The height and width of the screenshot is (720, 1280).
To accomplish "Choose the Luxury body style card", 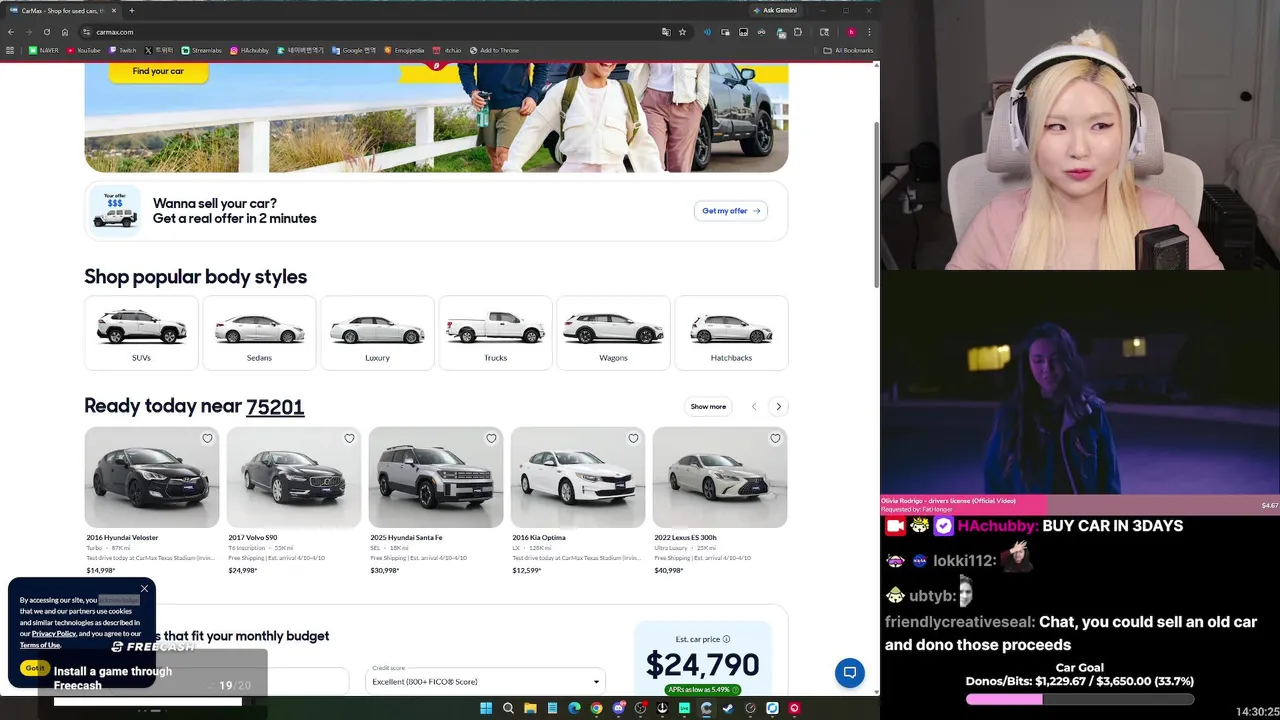I will (x=377, y=333).
